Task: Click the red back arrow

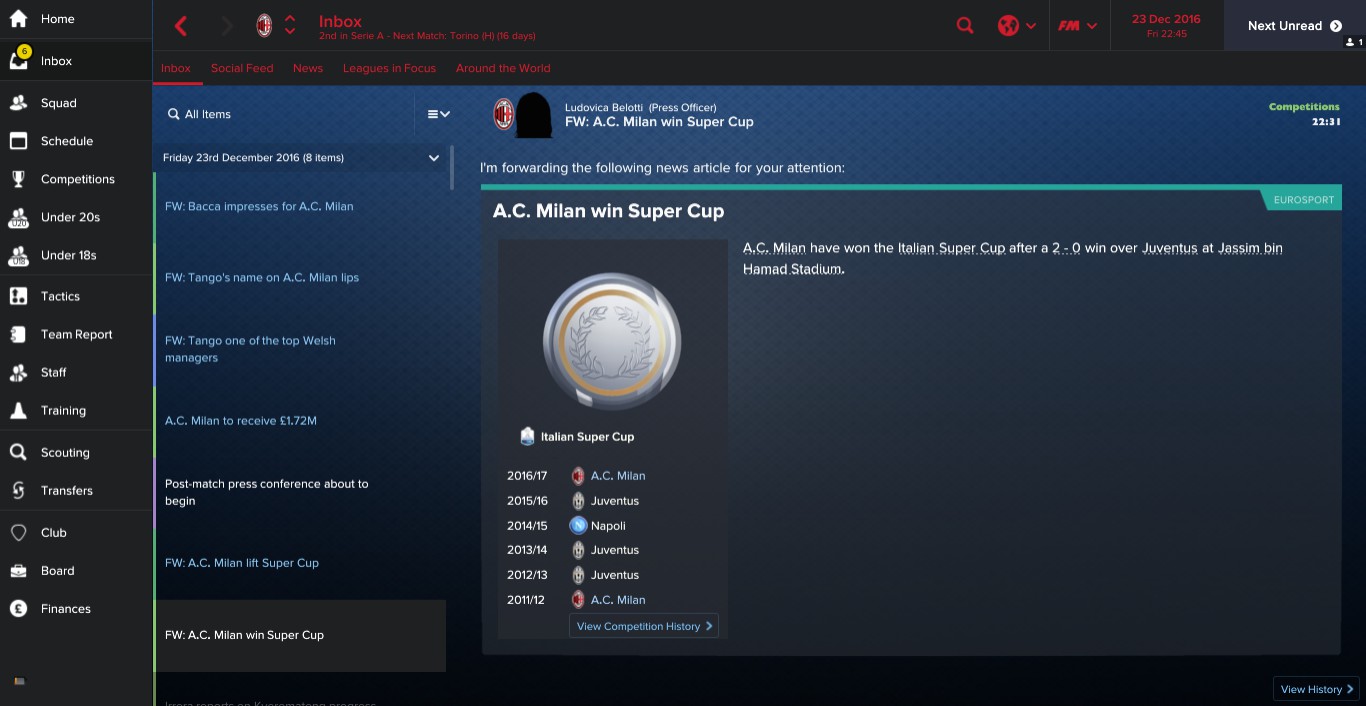Action: click(181, 26)
